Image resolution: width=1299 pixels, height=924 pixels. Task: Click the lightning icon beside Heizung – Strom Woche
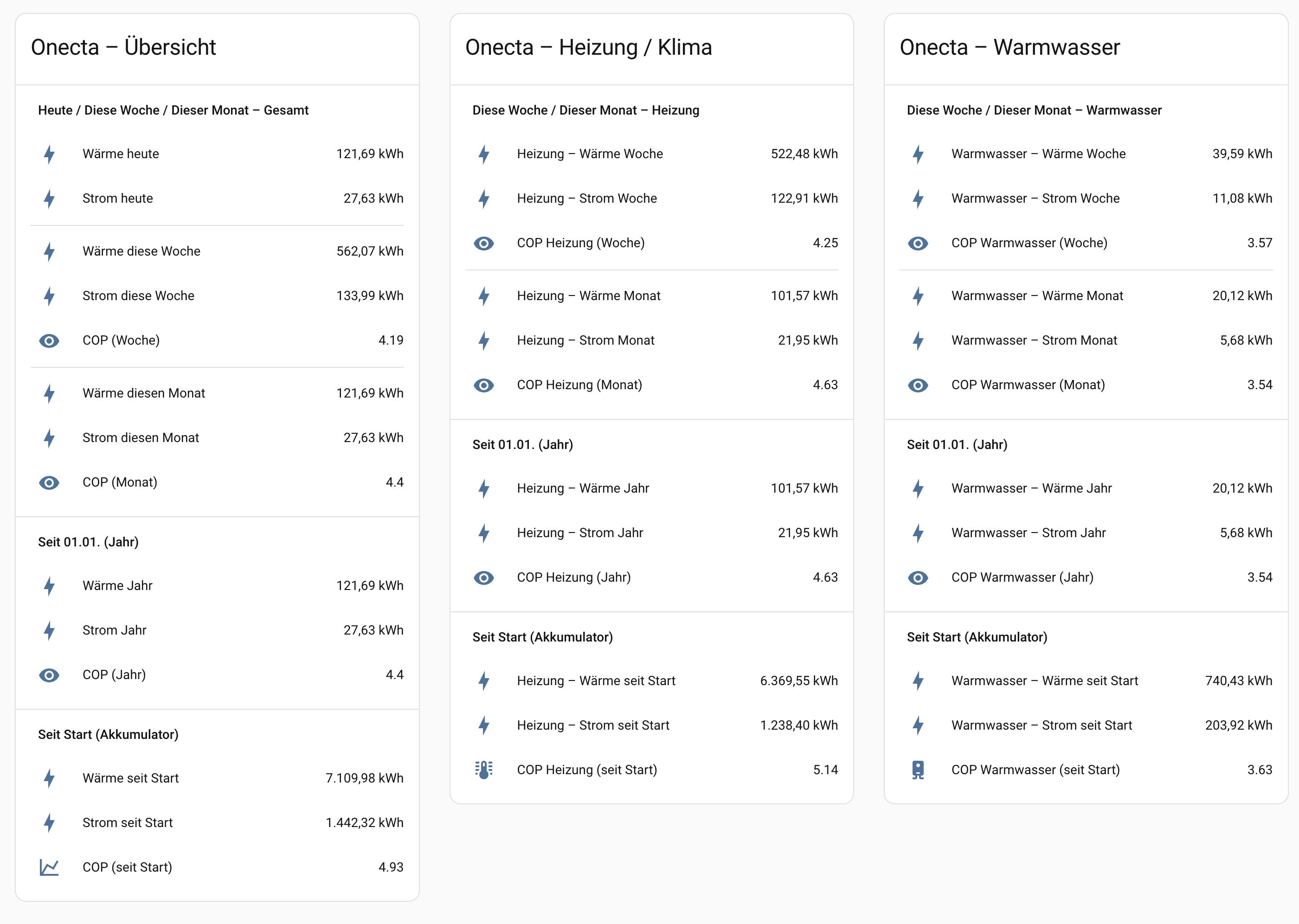pyautogui.click(x=483, y=199)
